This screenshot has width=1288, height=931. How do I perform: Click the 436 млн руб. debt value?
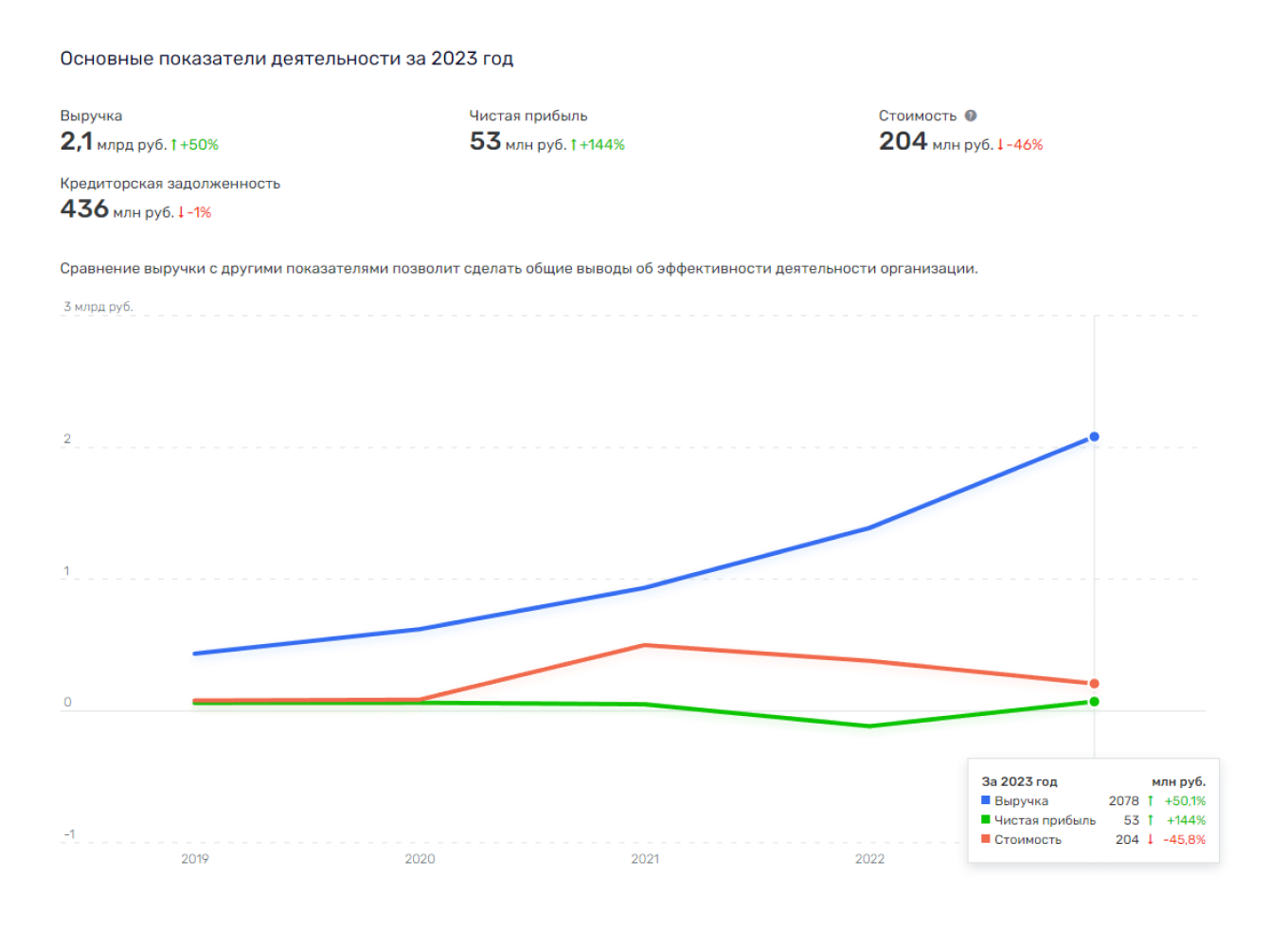click(116, 209)
